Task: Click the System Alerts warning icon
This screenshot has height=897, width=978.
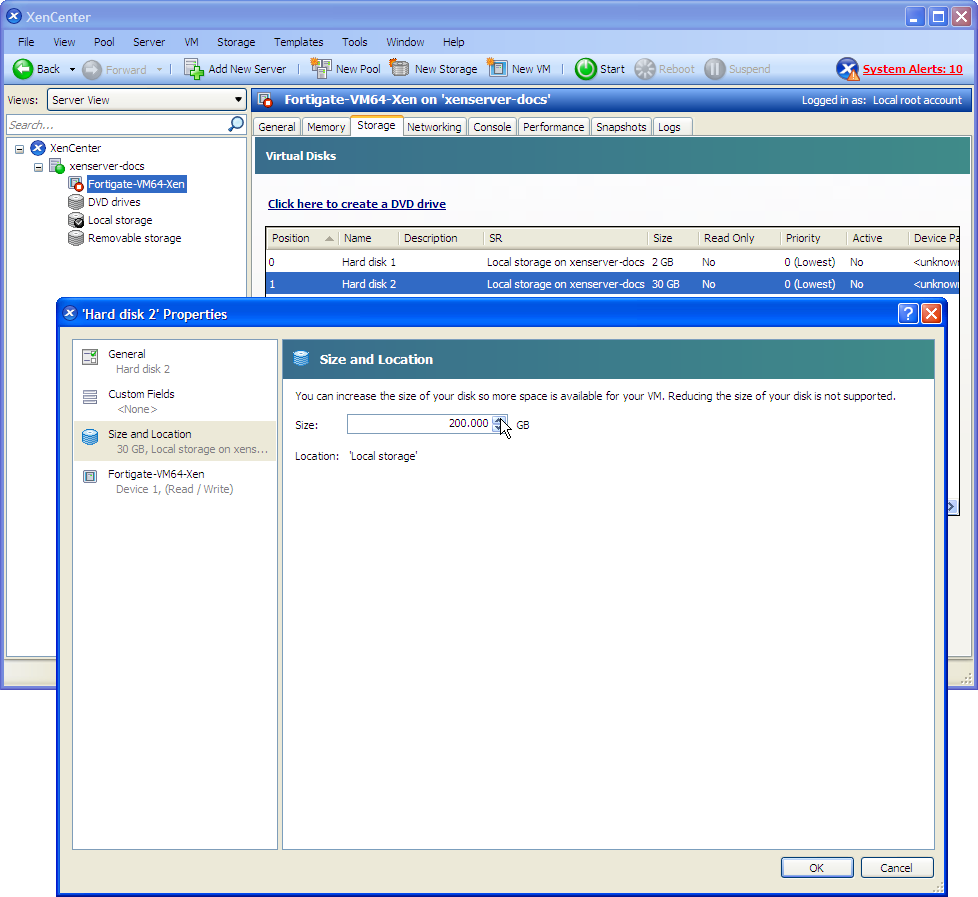Action: coord(848,69)
